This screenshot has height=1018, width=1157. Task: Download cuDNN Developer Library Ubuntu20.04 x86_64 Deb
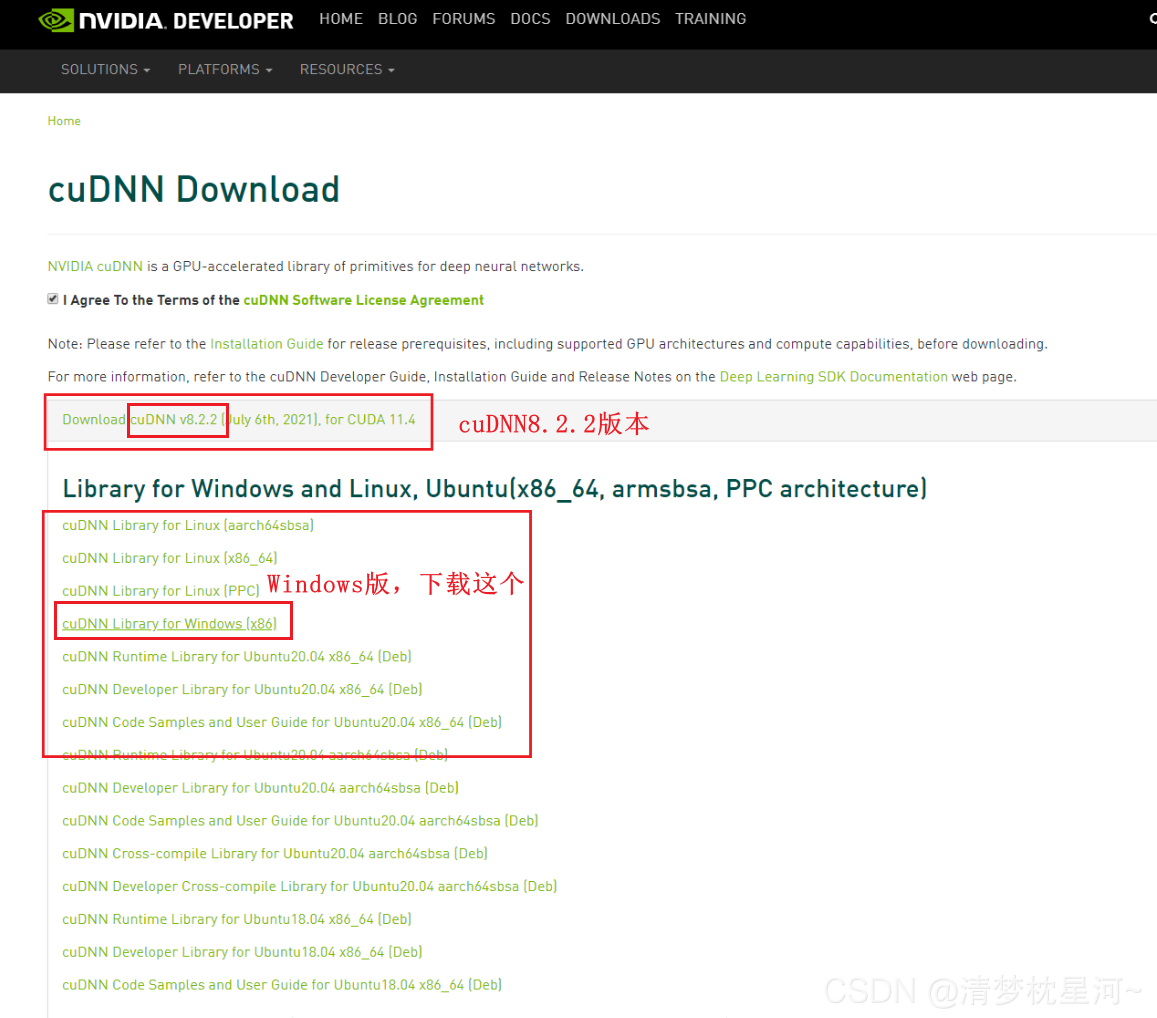242,690
